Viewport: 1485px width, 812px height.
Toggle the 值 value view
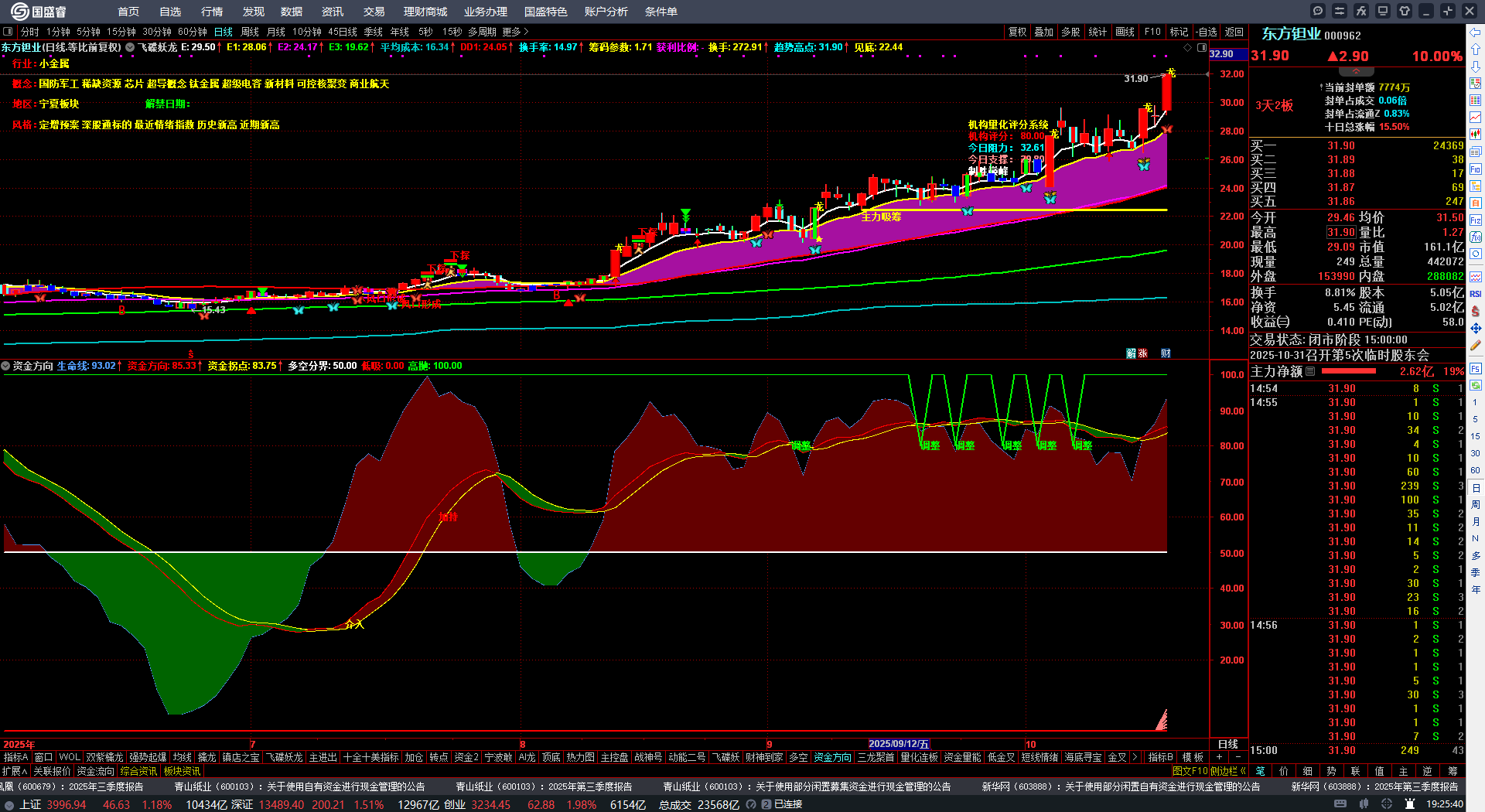(1379, 771)
